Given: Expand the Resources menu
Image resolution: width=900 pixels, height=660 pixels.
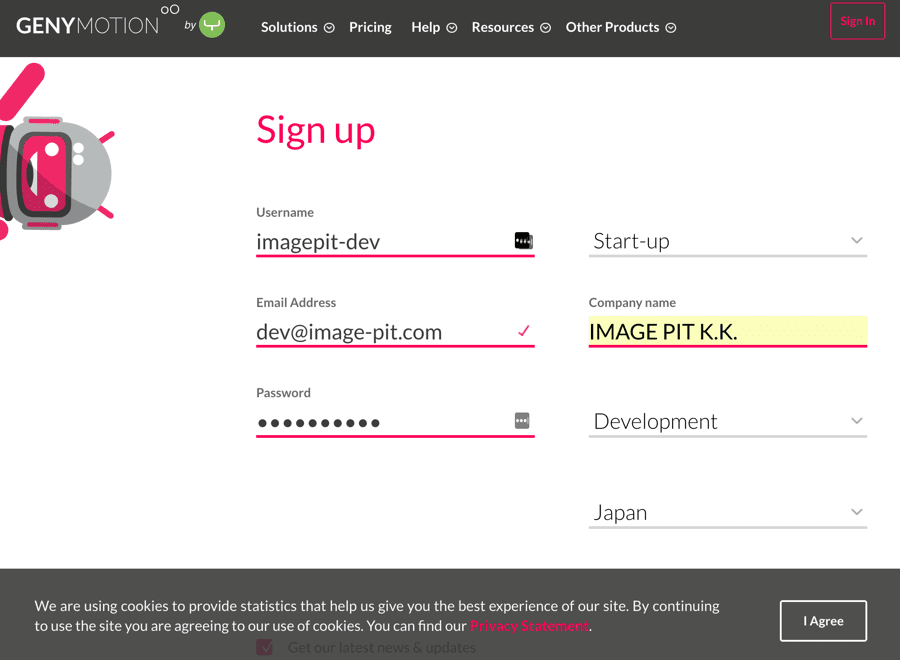Looking at the screenshot, I should (511, 27).
